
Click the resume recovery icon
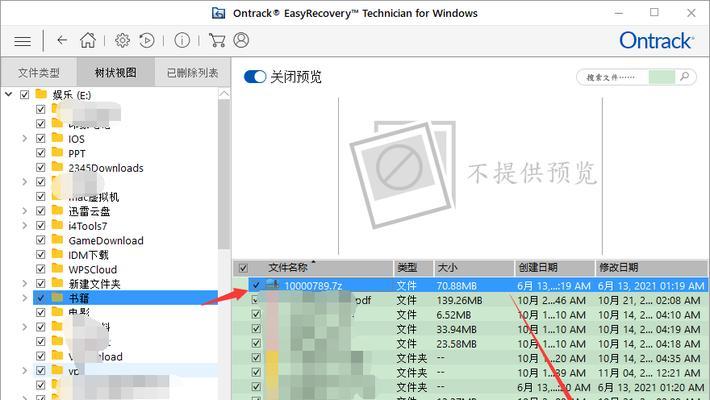click(147, 40)
